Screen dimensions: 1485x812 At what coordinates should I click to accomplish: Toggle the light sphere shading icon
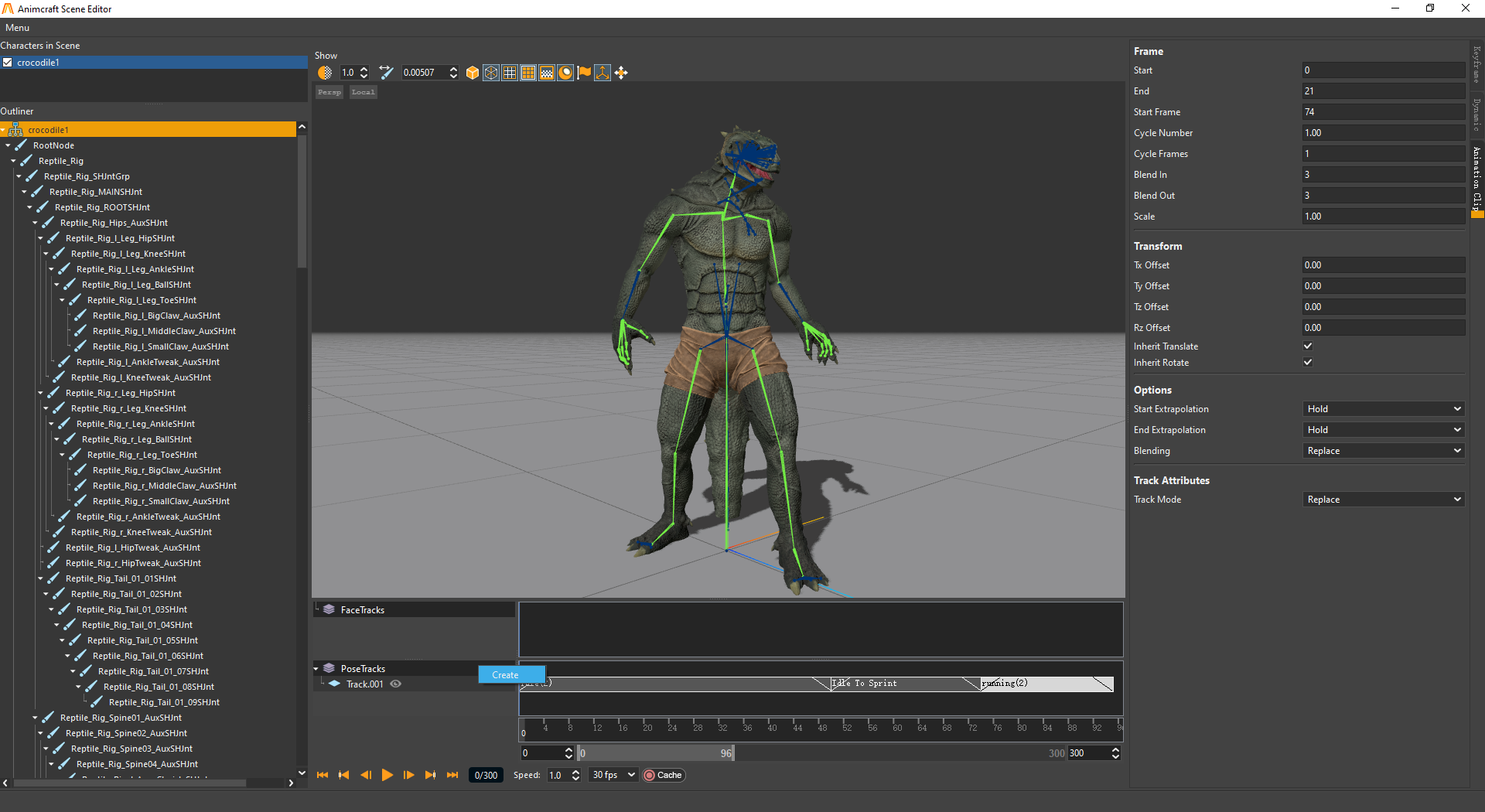[565, 73]
